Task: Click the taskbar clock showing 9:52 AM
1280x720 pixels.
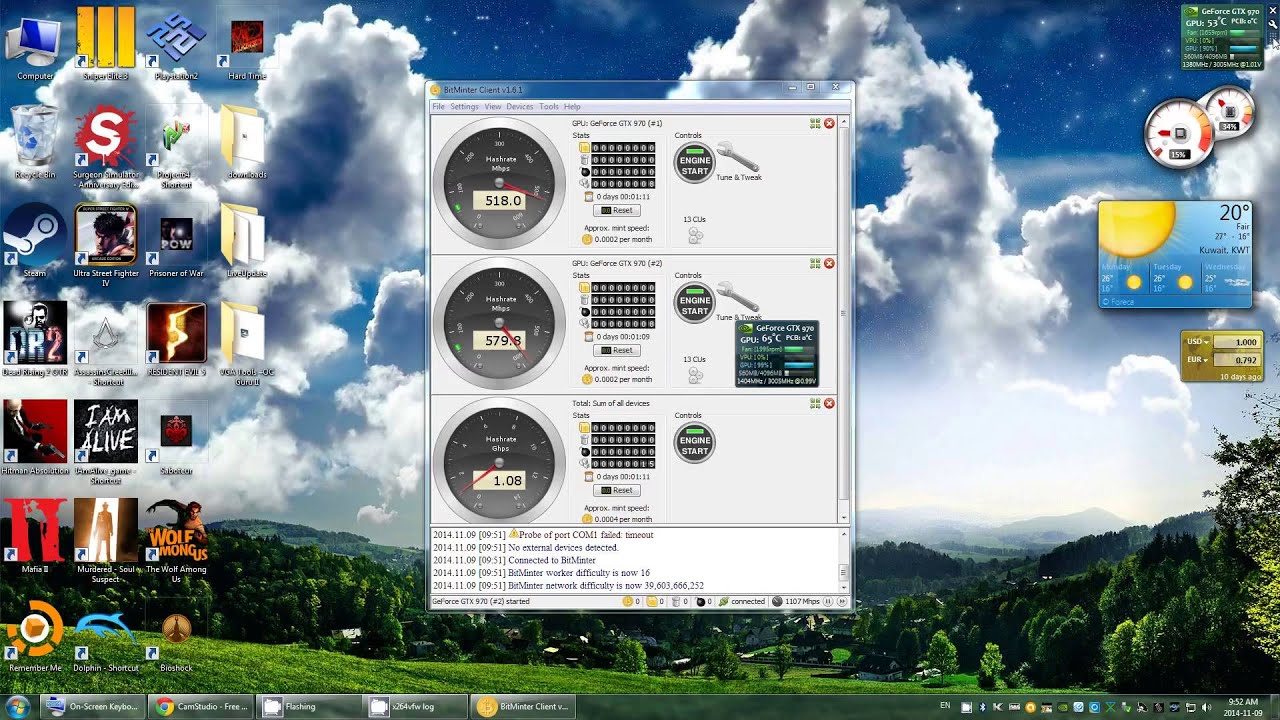Action: [1241, 707]
